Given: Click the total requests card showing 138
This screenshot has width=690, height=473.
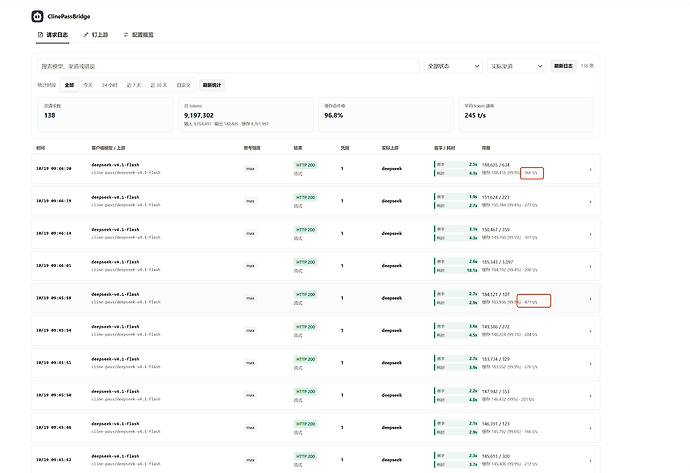Looking at the screenshot, I should [106, 115].
